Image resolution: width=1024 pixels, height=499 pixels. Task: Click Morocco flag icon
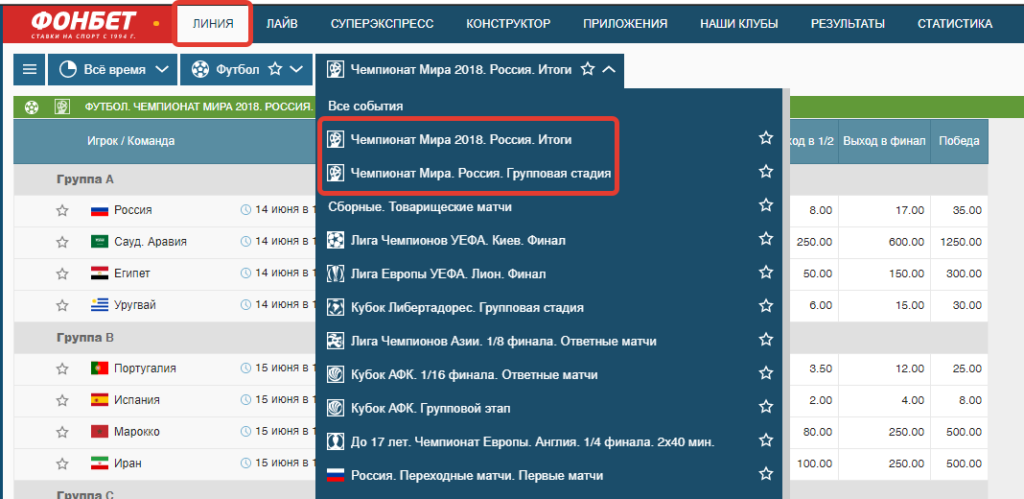tap(99, 432)
